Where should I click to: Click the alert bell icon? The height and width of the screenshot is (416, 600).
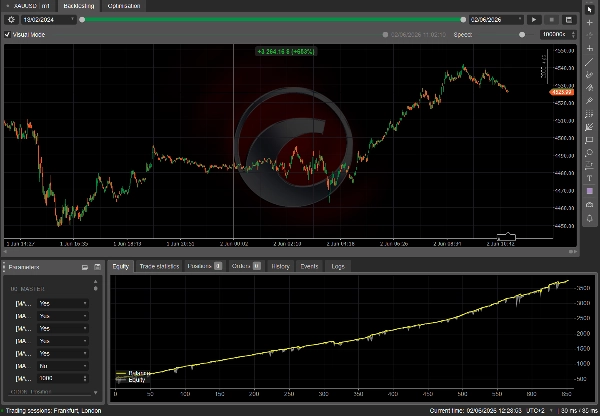[590, 218]
